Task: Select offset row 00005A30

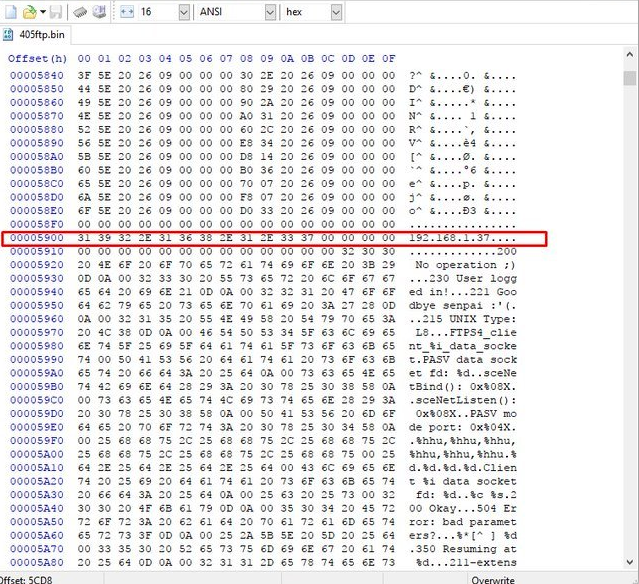Action: coord(37,494)
